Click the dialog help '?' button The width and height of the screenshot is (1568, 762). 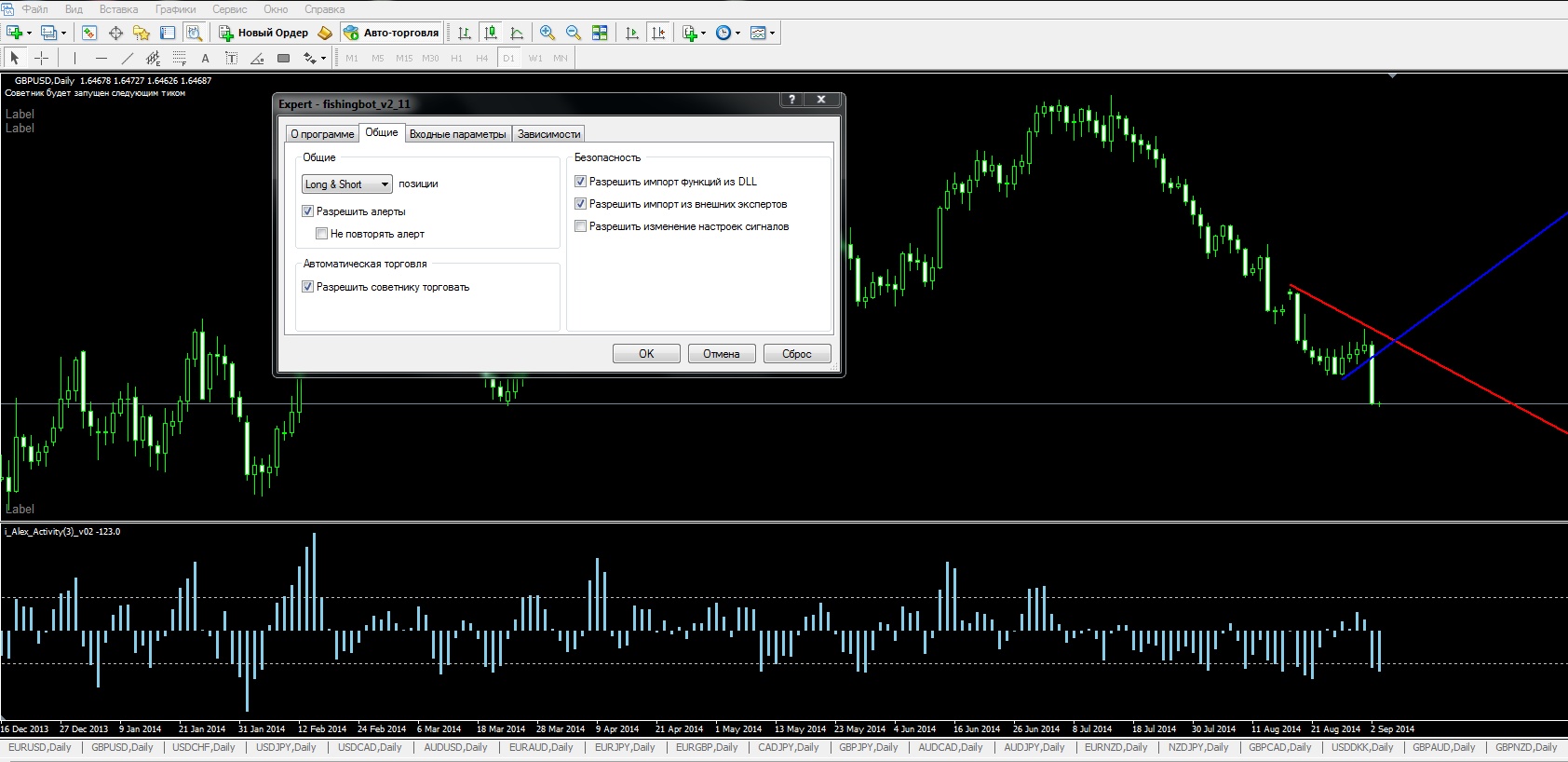791,100
